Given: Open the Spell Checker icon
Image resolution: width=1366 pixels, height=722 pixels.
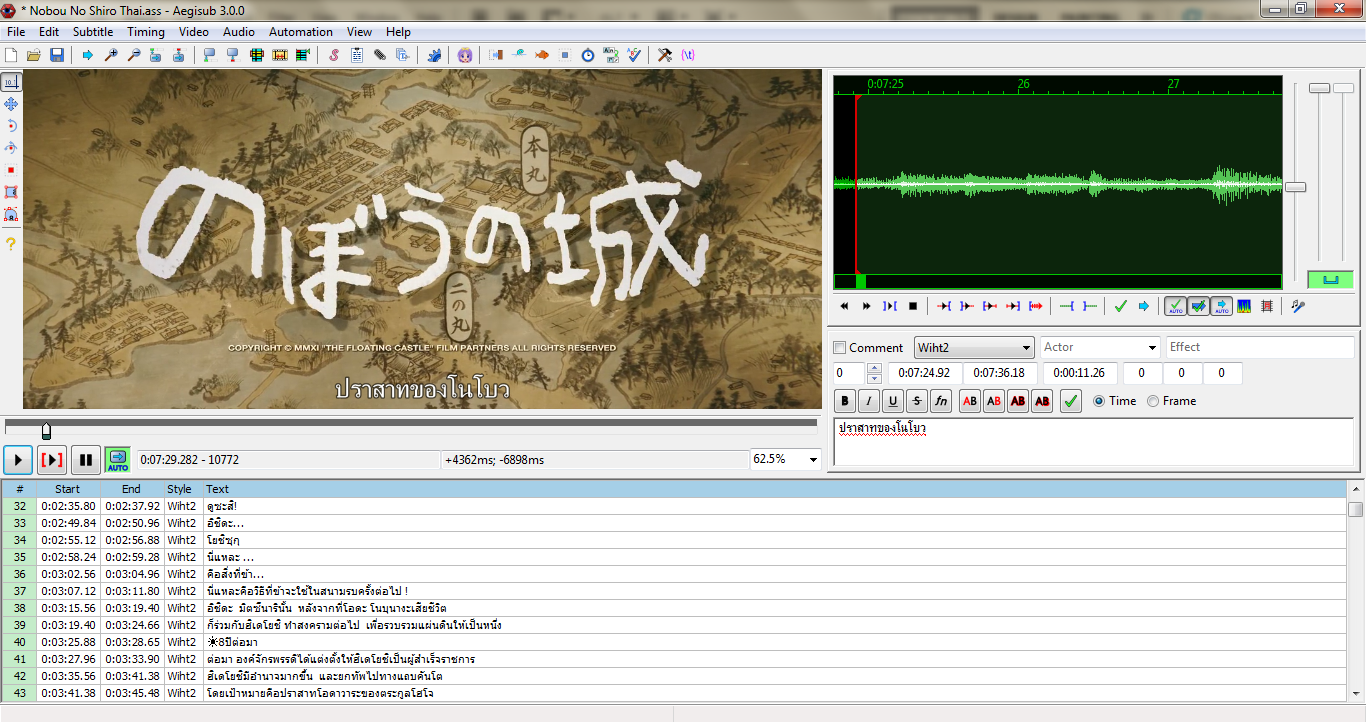Looking at the screenshot, I should click(634, 55).
